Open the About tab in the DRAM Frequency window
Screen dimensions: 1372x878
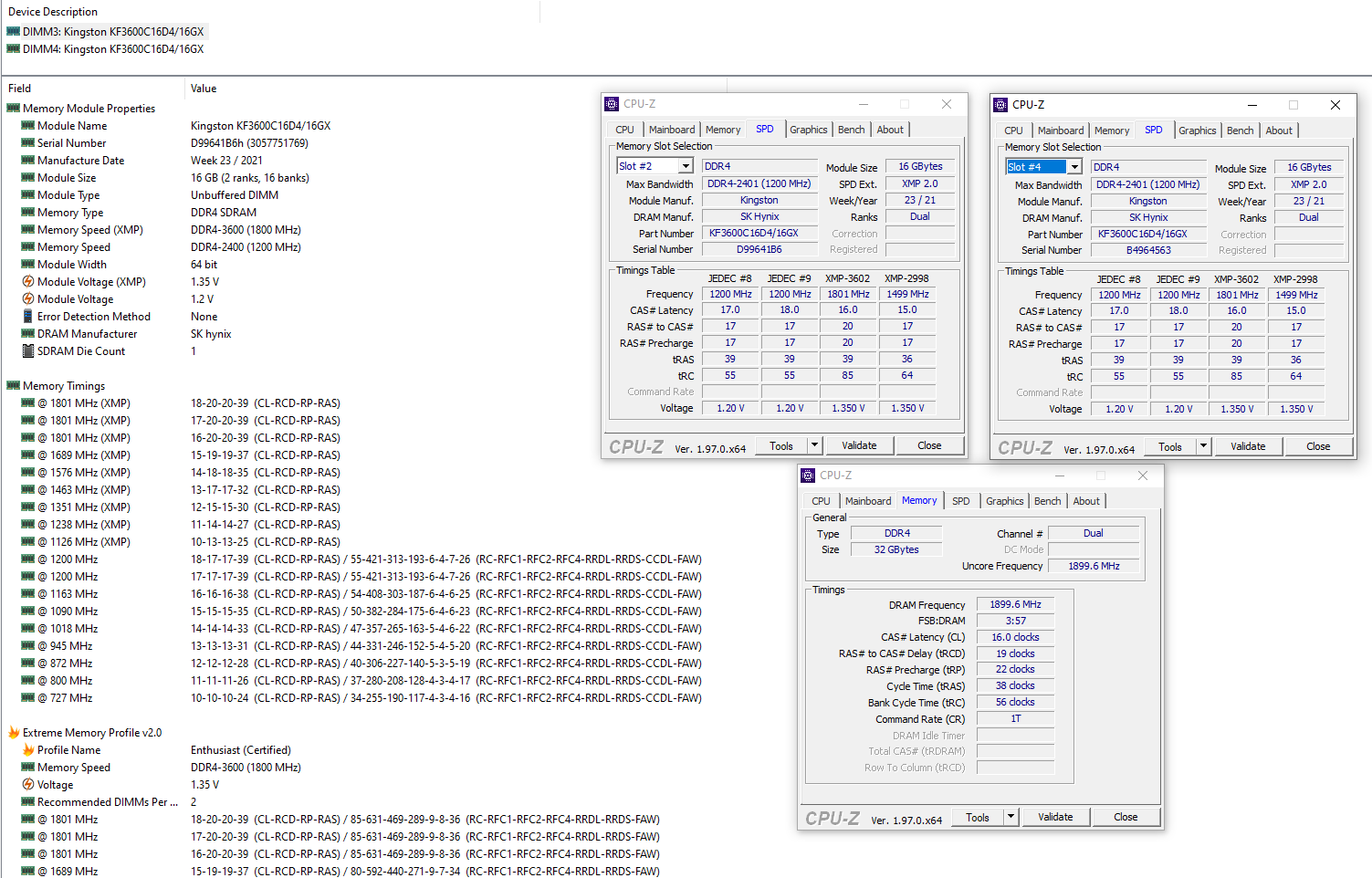tap(1086, 501)
